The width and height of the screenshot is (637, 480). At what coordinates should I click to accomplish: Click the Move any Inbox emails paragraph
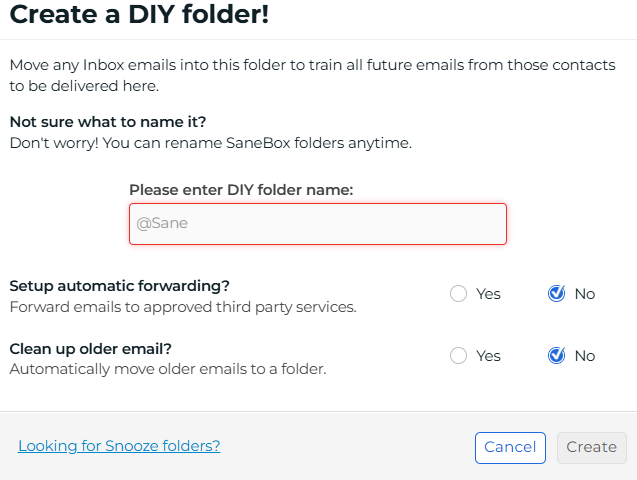coord(312,75)
